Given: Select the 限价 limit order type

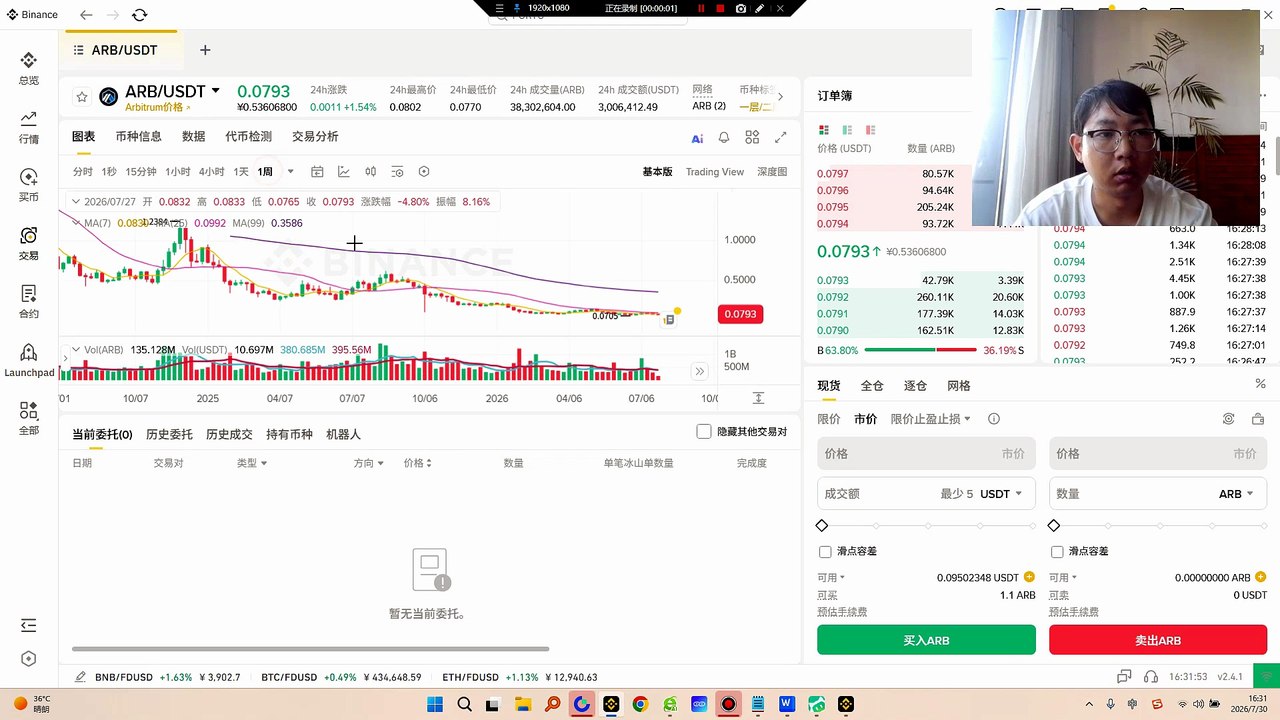Looking at the screenshot, I should [x=828, y=419].
